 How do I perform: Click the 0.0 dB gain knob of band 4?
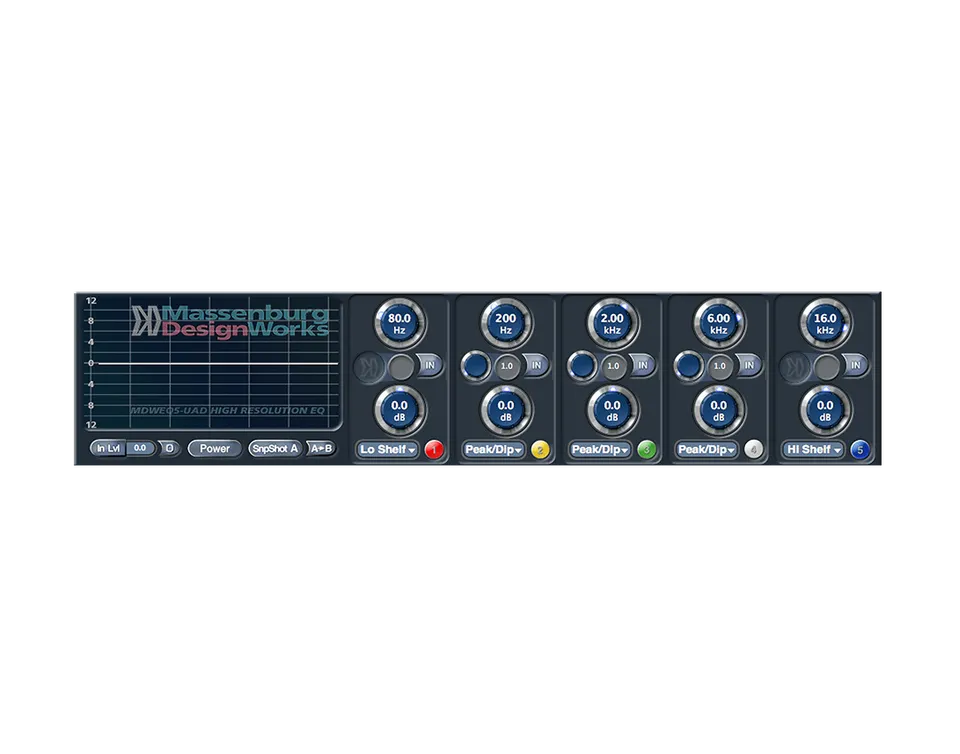click(x=719, y=411)
